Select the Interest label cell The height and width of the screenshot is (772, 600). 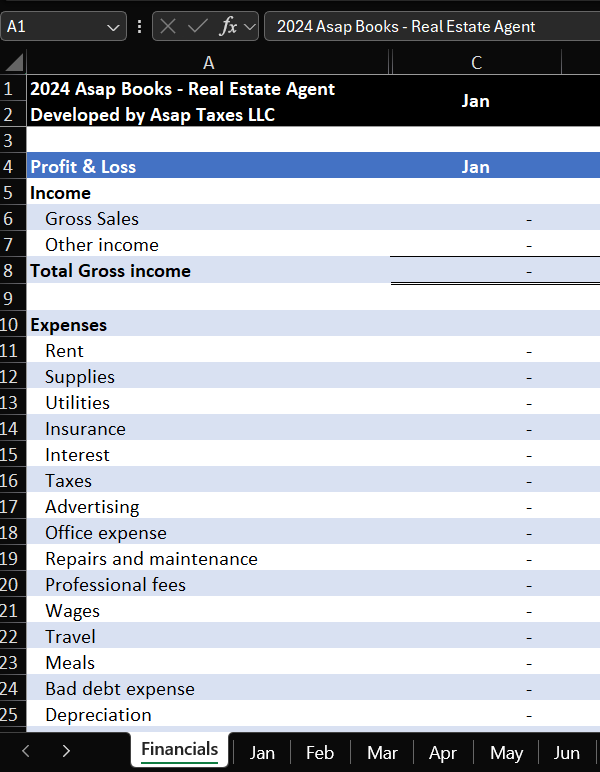click(208, 455)
